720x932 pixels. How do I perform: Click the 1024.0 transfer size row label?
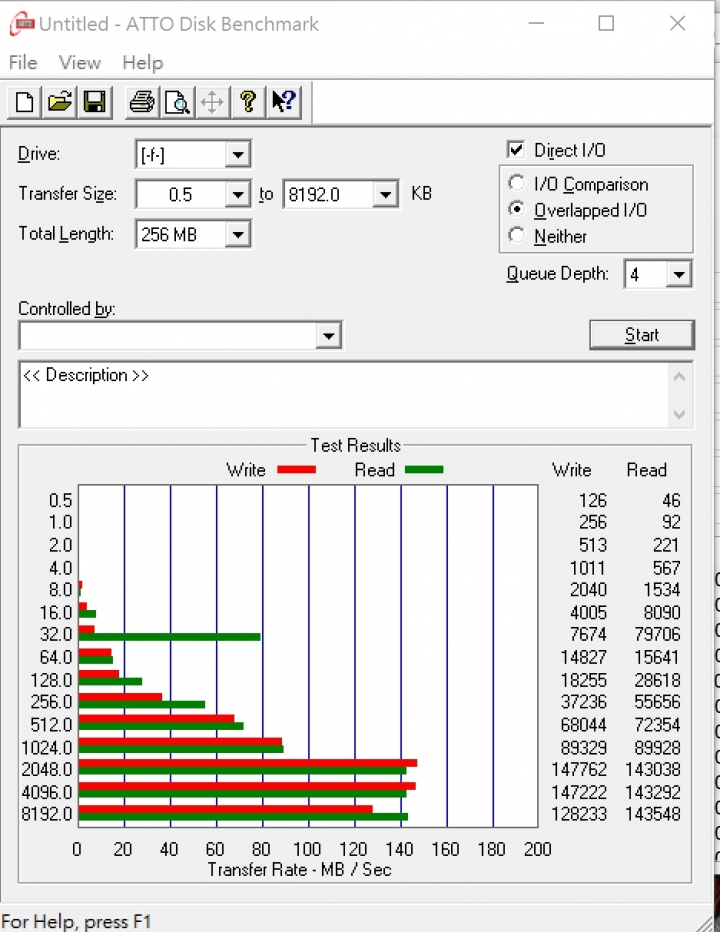pos(46,747)
